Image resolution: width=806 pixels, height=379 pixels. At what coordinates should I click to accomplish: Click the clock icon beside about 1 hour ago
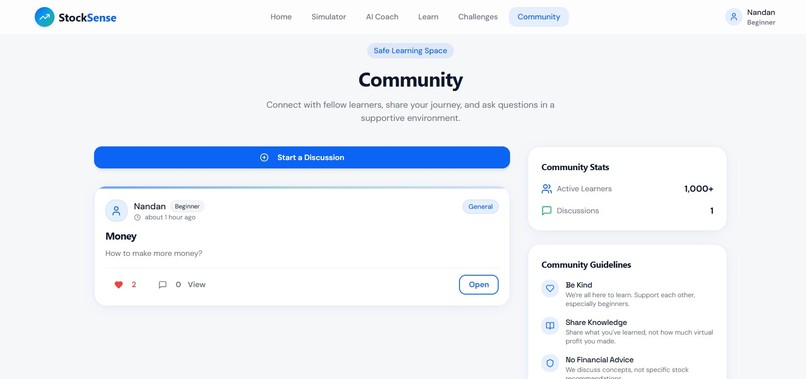click(137, 218)
